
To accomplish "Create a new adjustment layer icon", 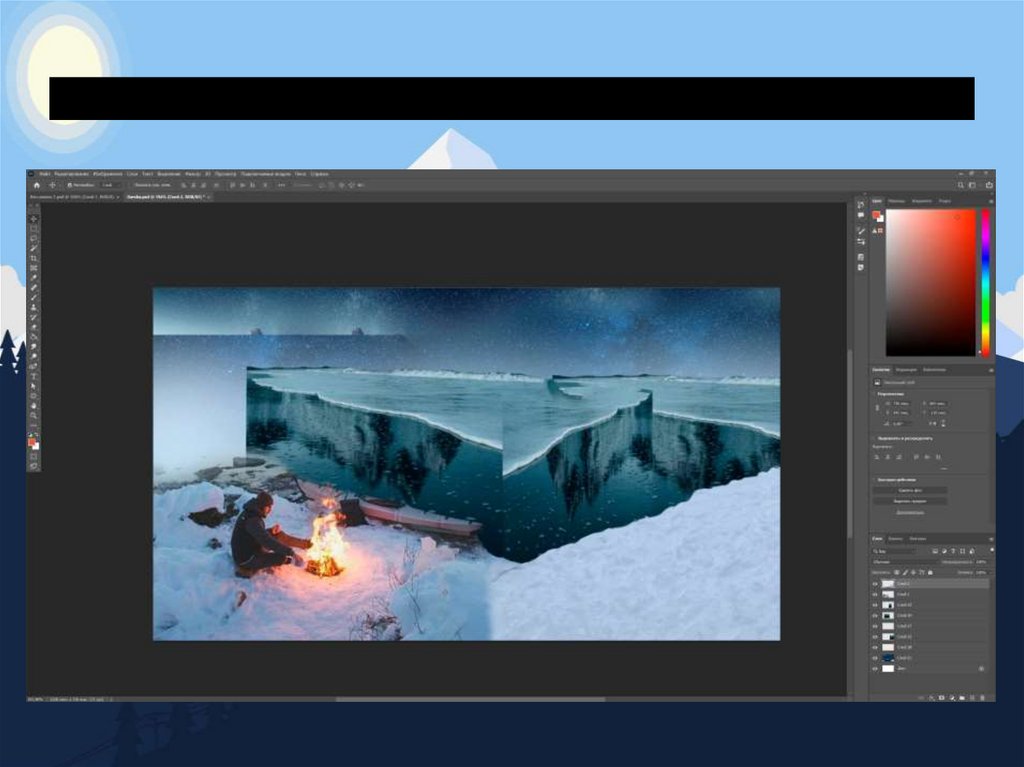I will click(x=952, y=698).
